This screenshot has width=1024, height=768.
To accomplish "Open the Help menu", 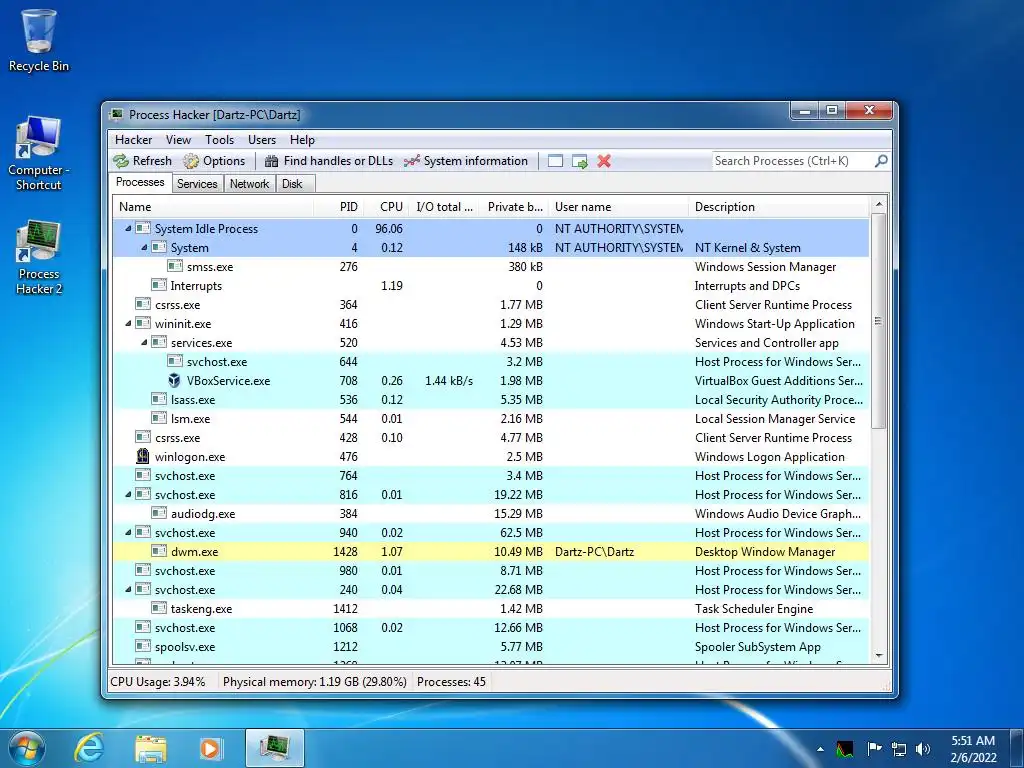I will 302,140.
